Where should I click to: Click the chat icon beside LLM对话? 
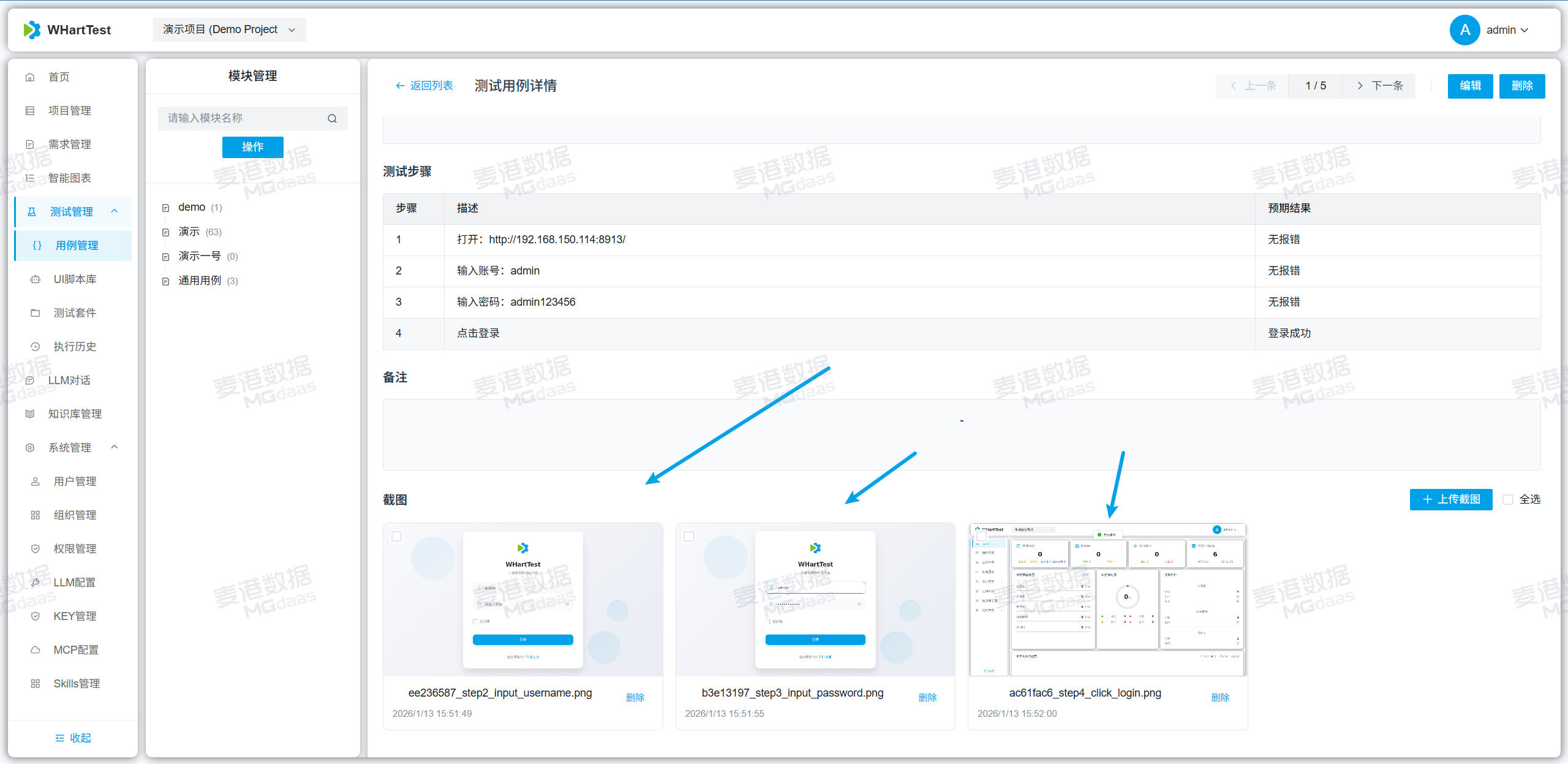point(30,380)
